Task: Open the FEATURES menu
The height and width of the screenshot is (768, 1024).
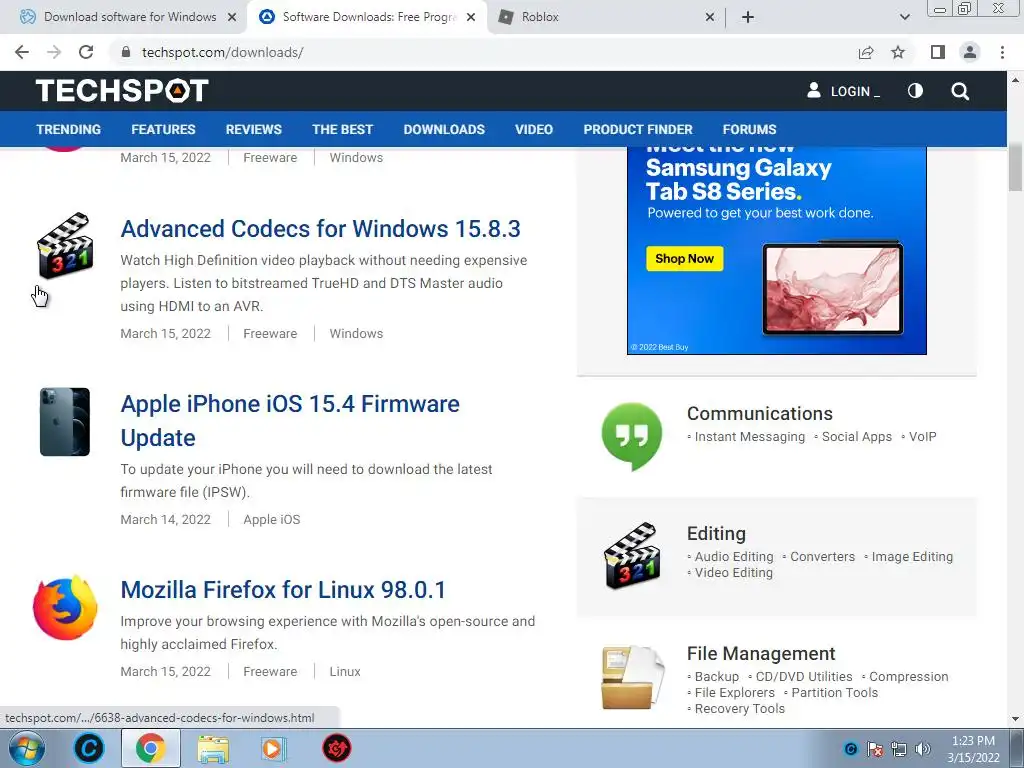Action: pyautogui.click(x=163, y=129)
